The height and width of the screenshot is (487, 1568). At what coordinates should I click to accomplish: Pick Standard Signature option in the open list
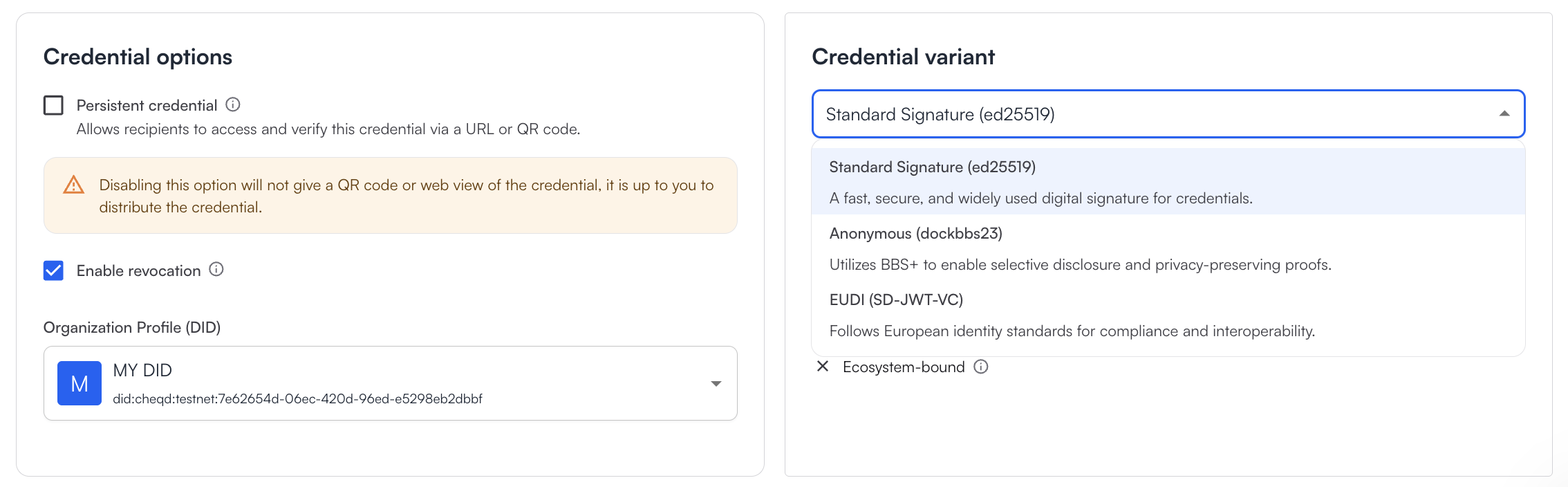tap(932, 167)
